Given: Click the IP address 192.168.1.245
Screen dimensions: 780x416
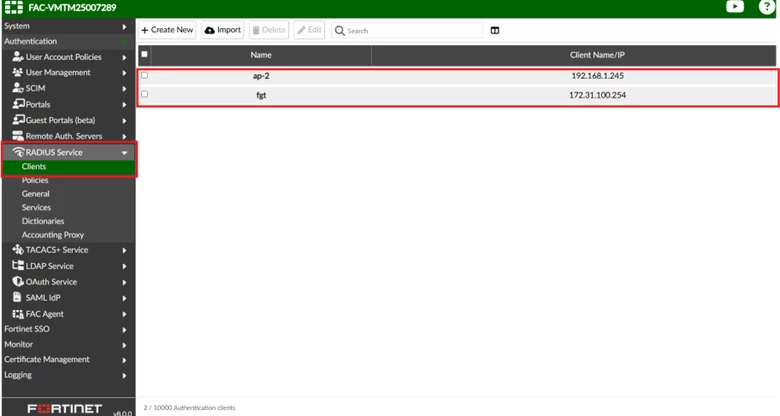Looking at the screenshot, I should pos(597,76).
